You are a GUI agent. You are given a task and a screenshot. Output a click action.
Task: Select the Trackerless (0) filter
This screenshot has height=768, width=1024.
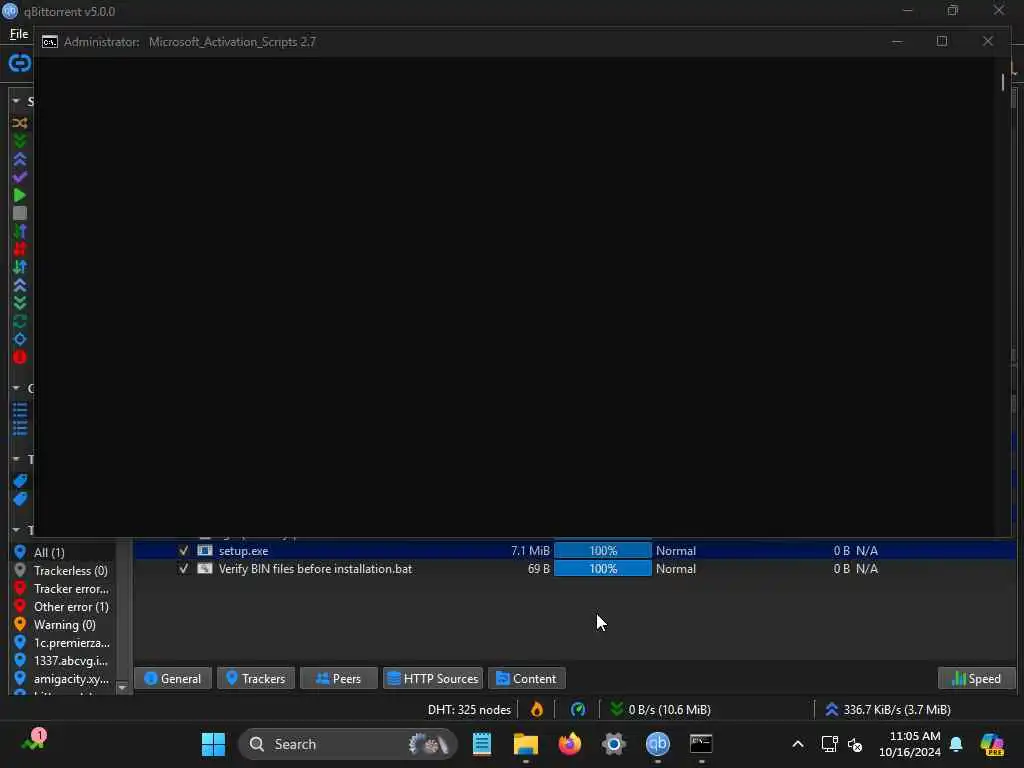click(71, 571)
